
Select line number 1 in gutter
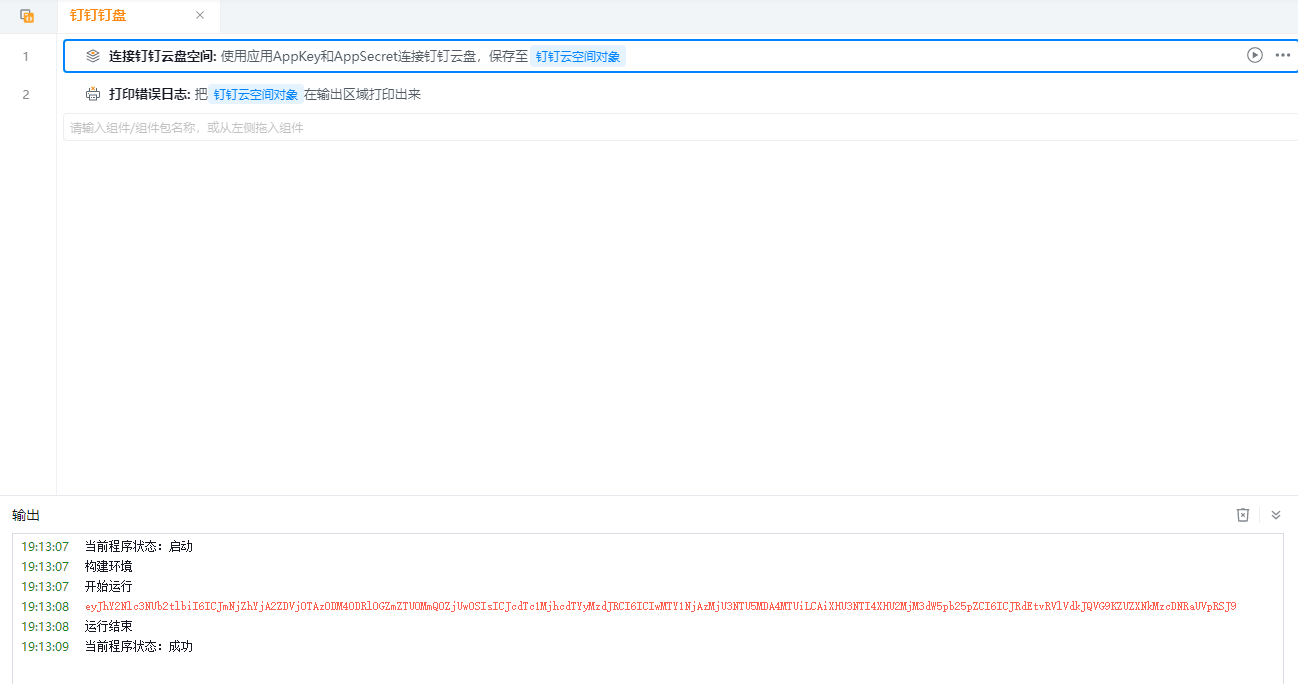click(x=26, y=56)
